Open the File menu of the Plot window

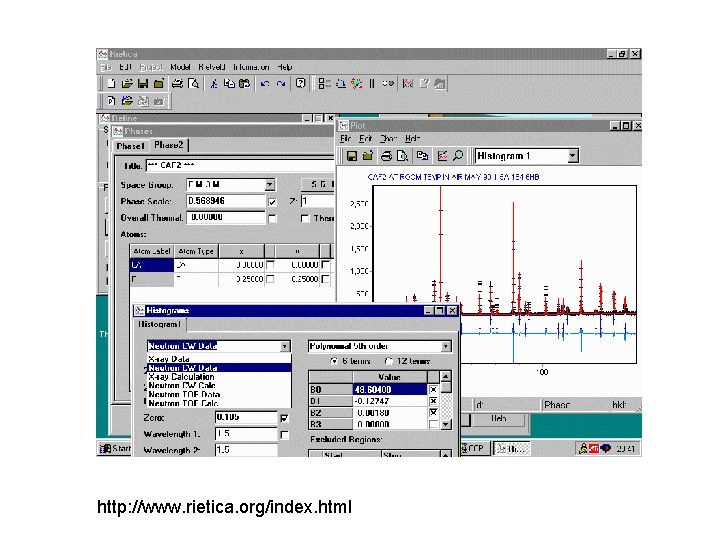pyautogui.click(x=345, y=139)
